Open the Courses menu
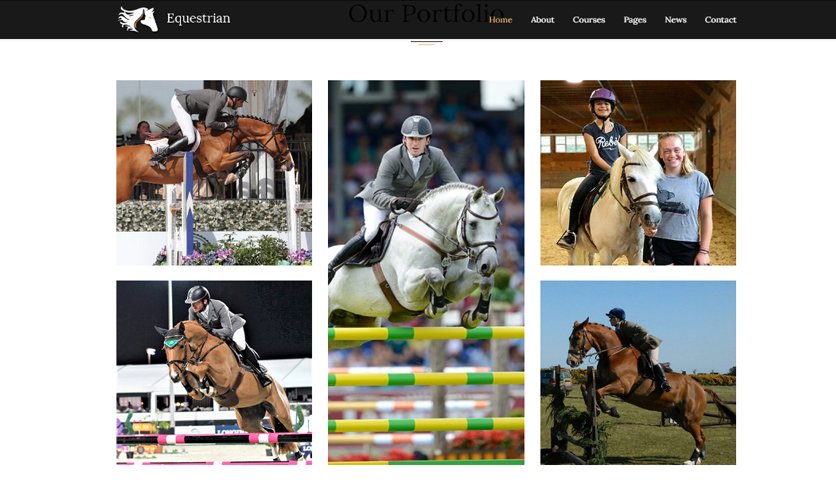This screenshot has height=484, width=836. coord(589,20)
